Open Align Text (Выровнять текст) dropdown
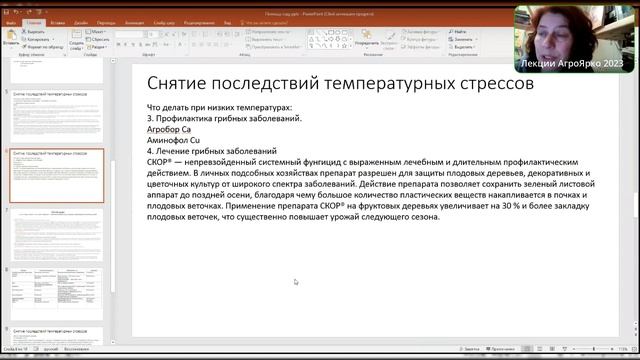 265,39
